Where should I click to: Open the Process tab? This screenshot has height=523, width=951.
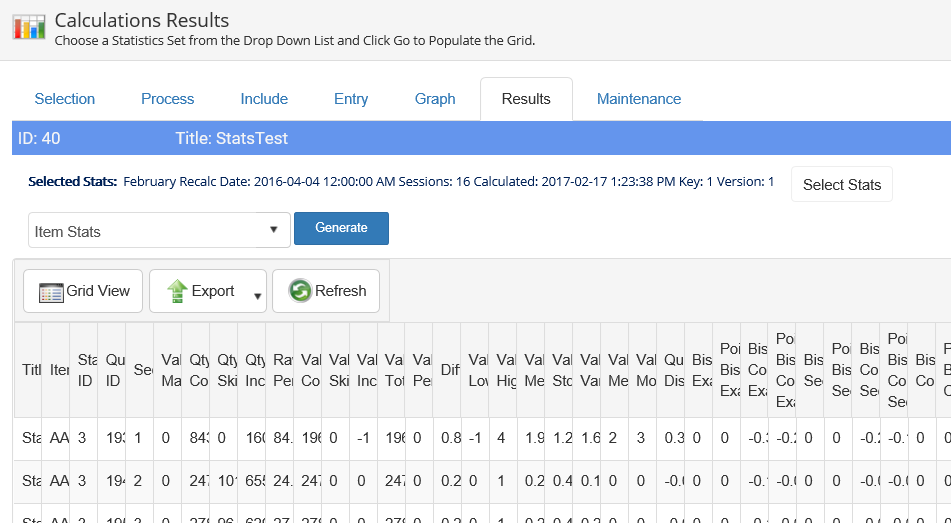click(x=168, y=99)
